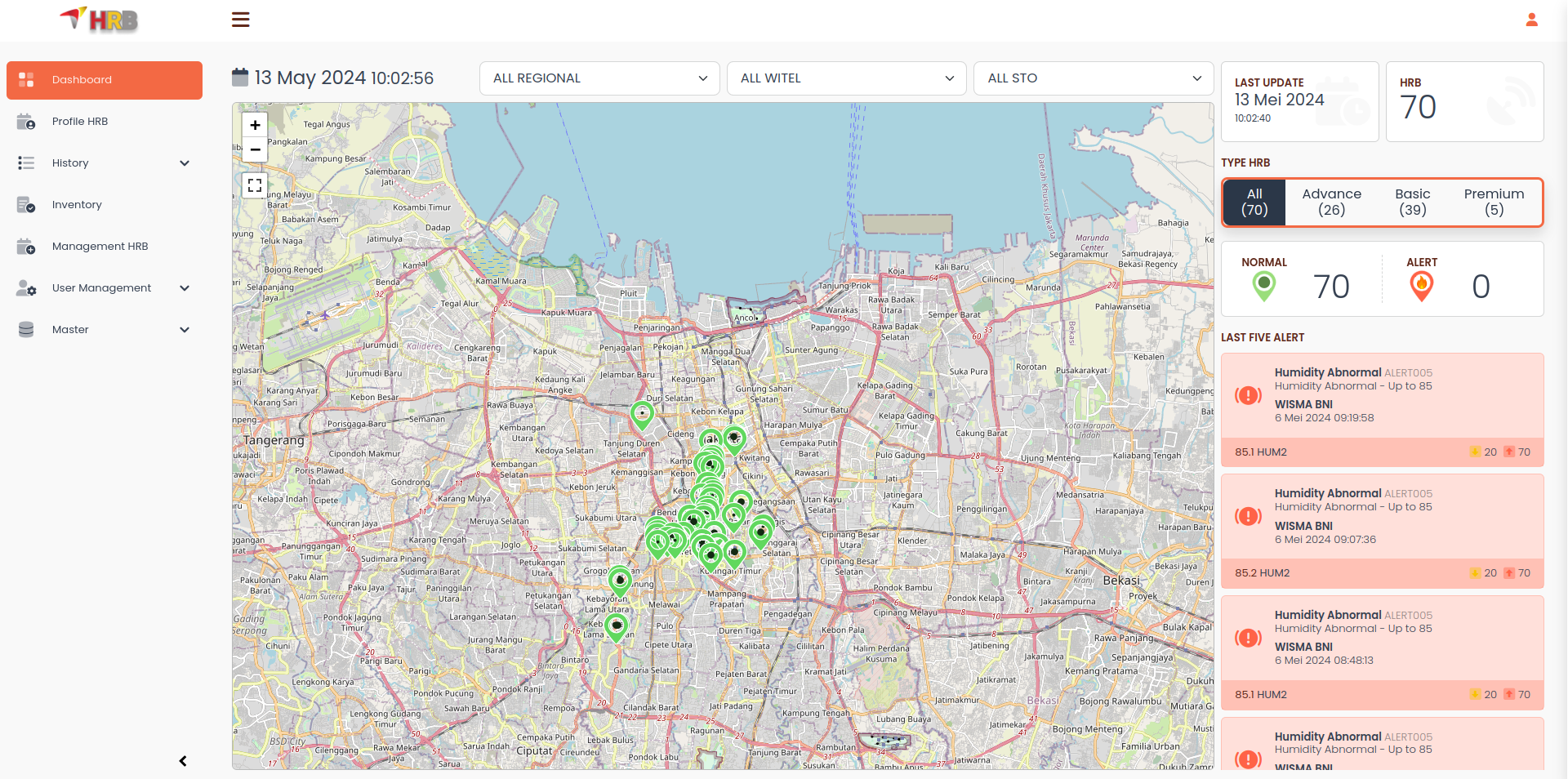
Task: Click the LAST FIVE ALERT heading
Action: 1263,337
